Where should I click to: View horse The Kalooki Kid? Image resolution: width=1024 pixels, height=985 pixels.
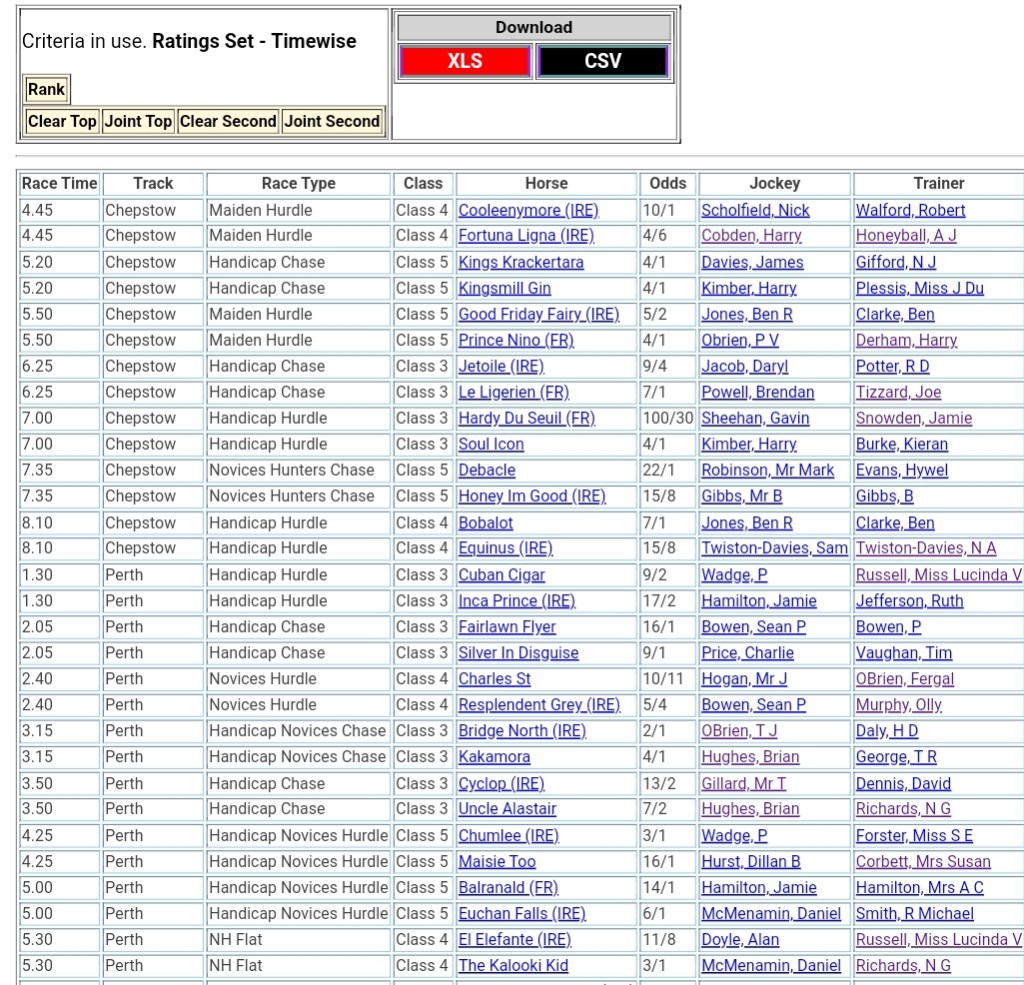(513, 965)
